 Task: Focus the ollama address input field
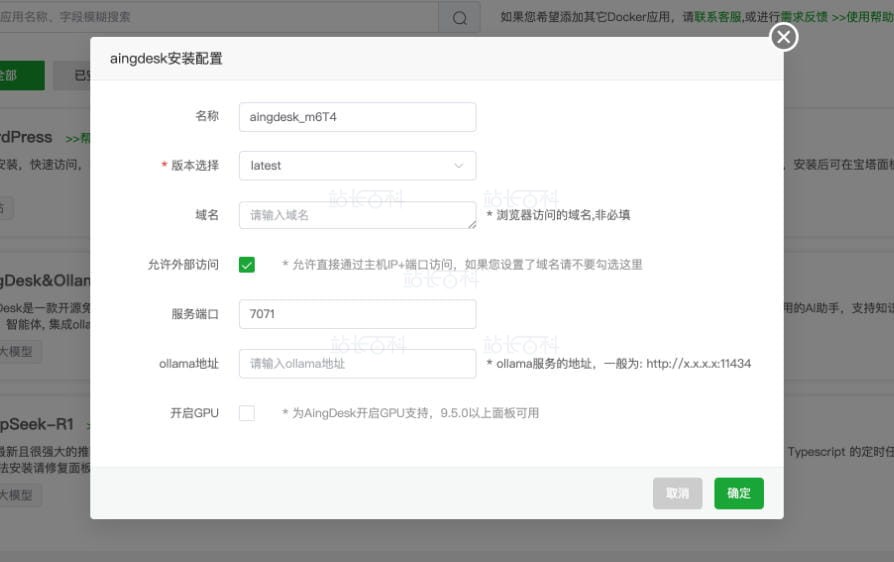357,364
